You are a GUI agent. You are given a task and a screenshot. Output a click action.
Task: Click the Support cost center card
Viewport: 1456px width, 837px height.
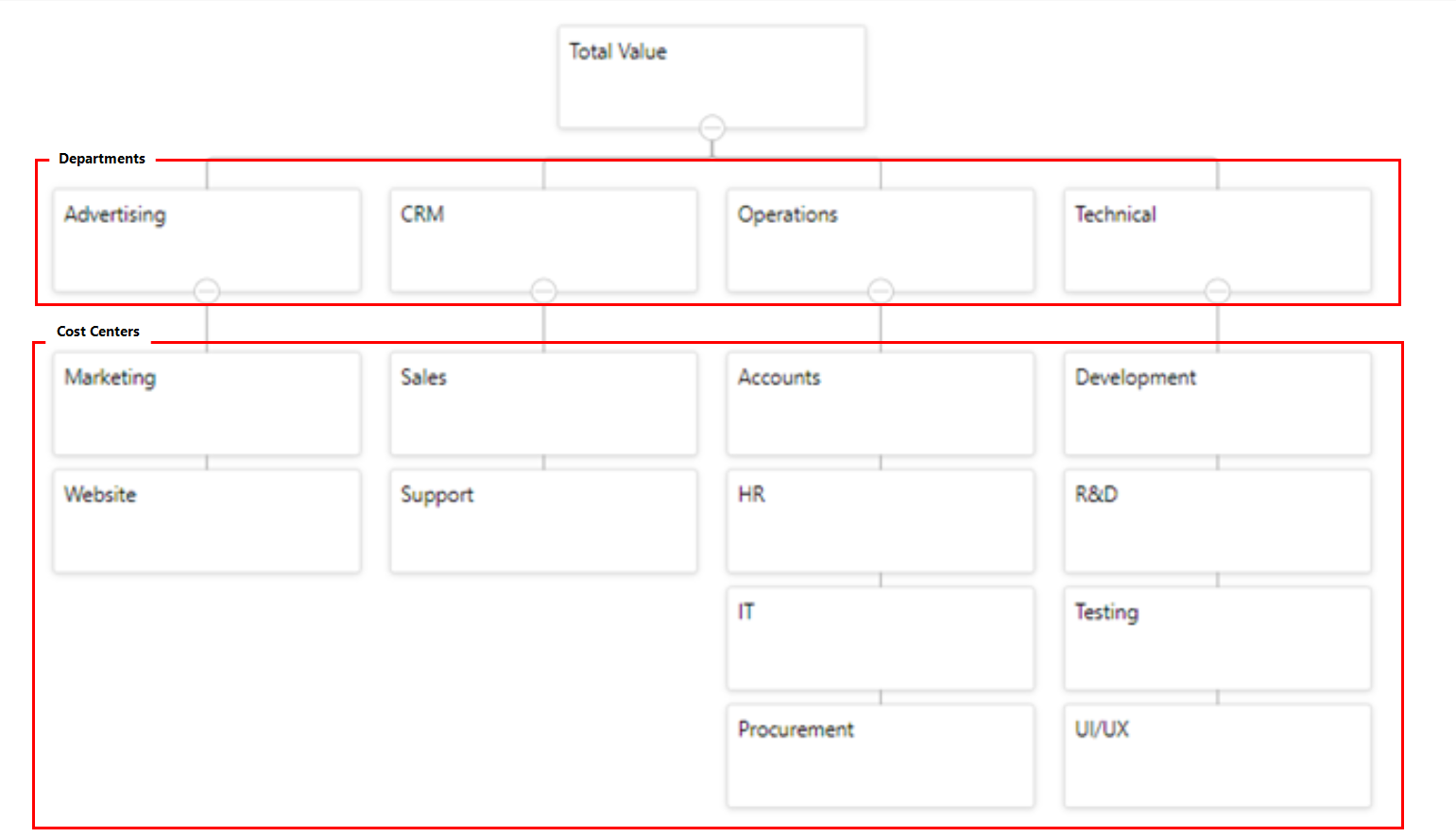click(543, 521)
